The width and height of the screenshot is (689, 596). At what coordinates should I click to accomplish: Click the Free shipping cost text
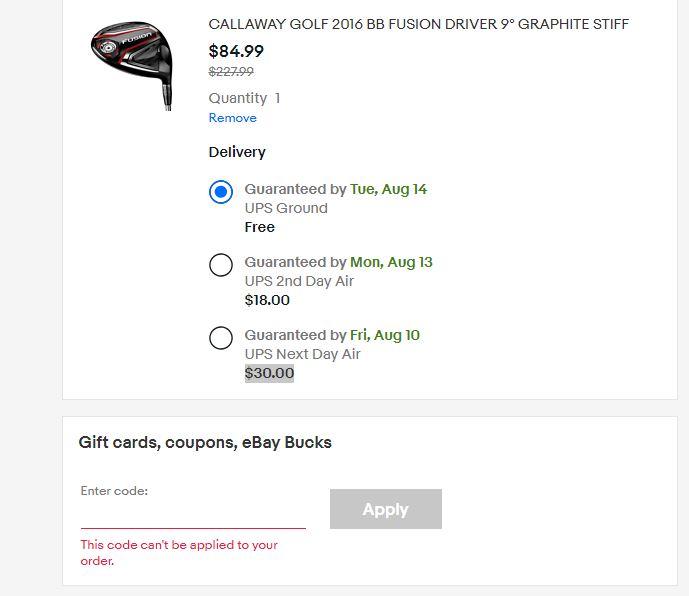(x=260, y=227)
